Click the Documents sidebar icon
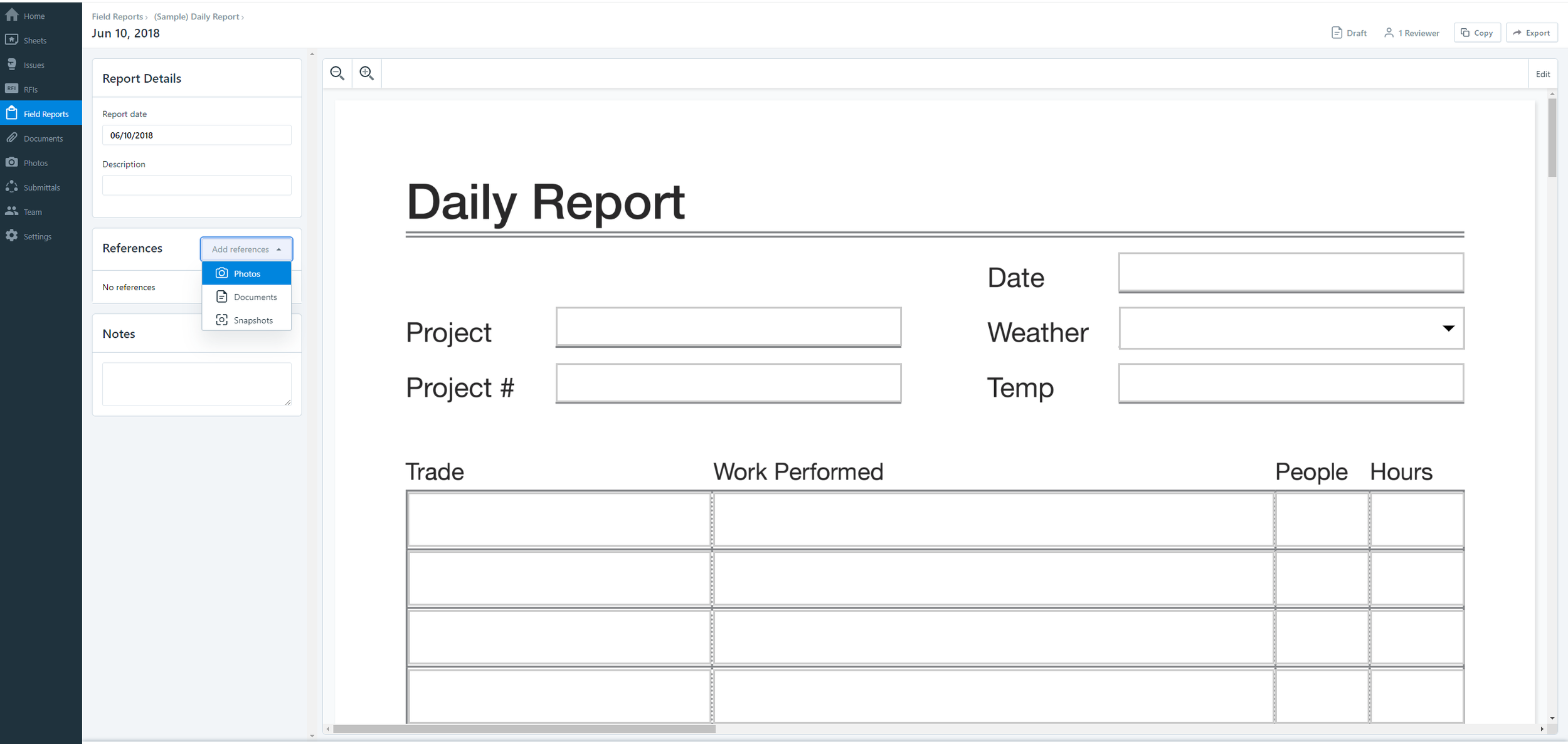The width and height of the screenshot is (1568, 744). click(11, 138)
